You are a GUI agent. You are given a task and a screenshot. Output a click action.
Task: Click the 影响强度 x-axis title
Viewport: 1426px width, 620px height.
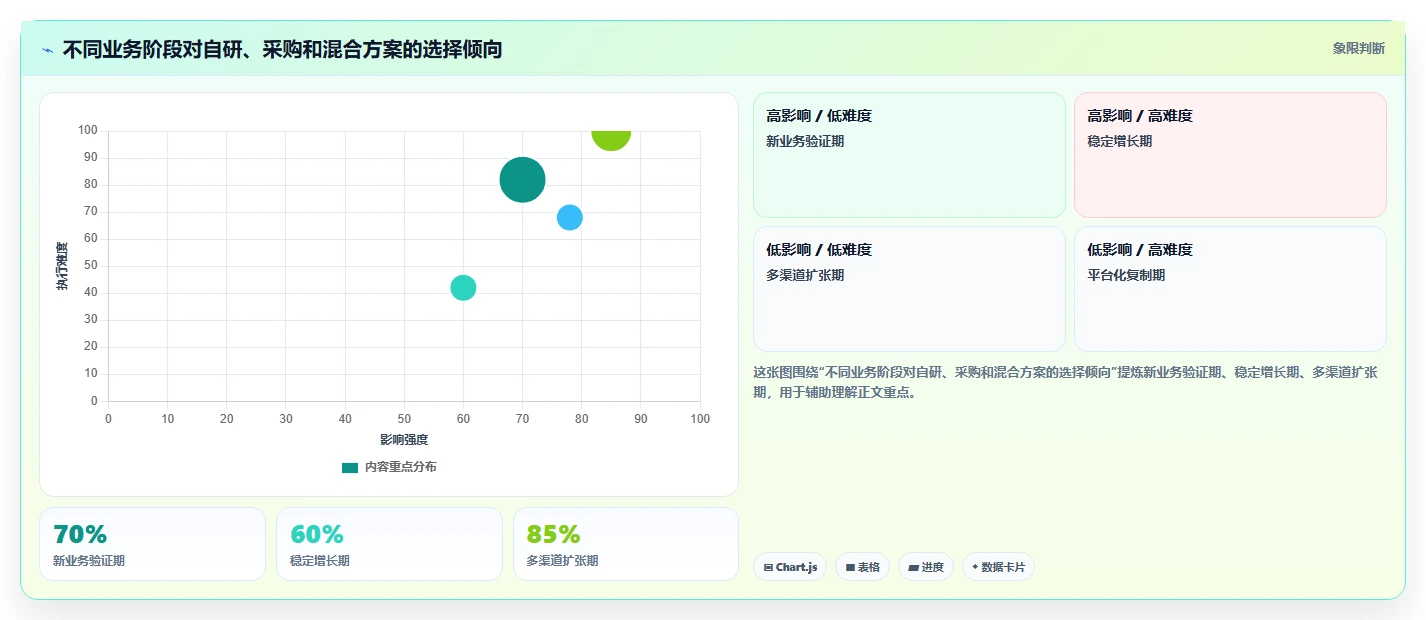coord(404,440)
